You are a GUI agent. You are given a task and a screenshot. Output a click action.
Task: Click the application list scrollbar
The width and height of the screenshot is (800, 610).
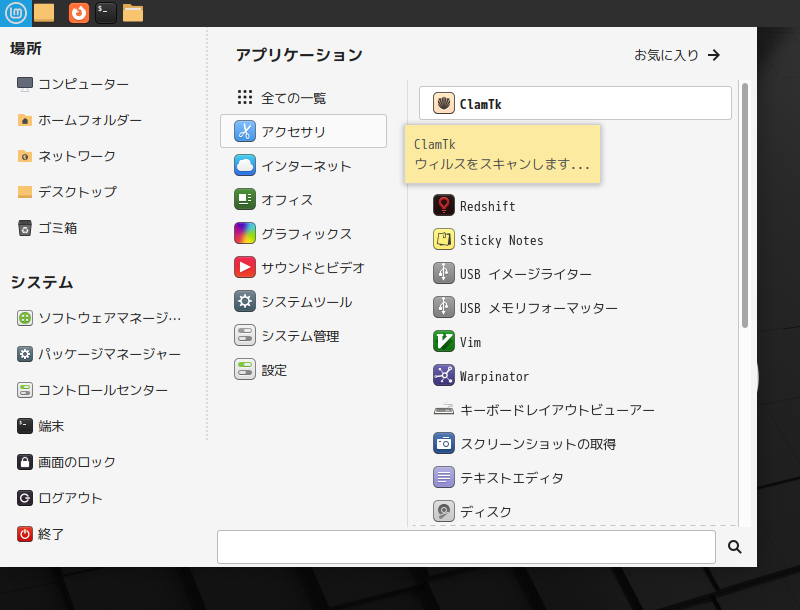[x=745, y=205]
